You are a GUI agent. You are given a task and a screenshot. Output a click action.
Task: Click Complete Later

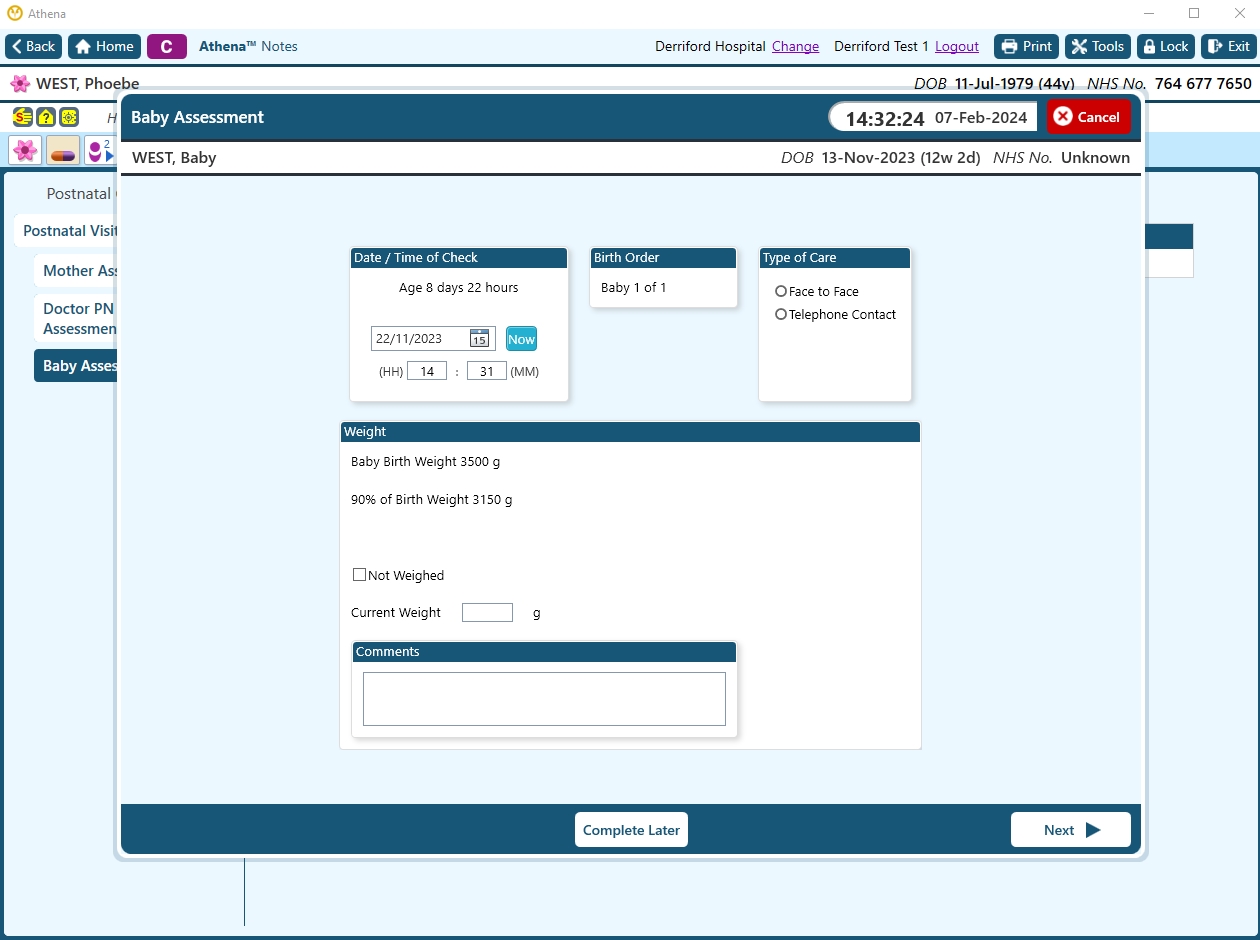click(631, 830)
